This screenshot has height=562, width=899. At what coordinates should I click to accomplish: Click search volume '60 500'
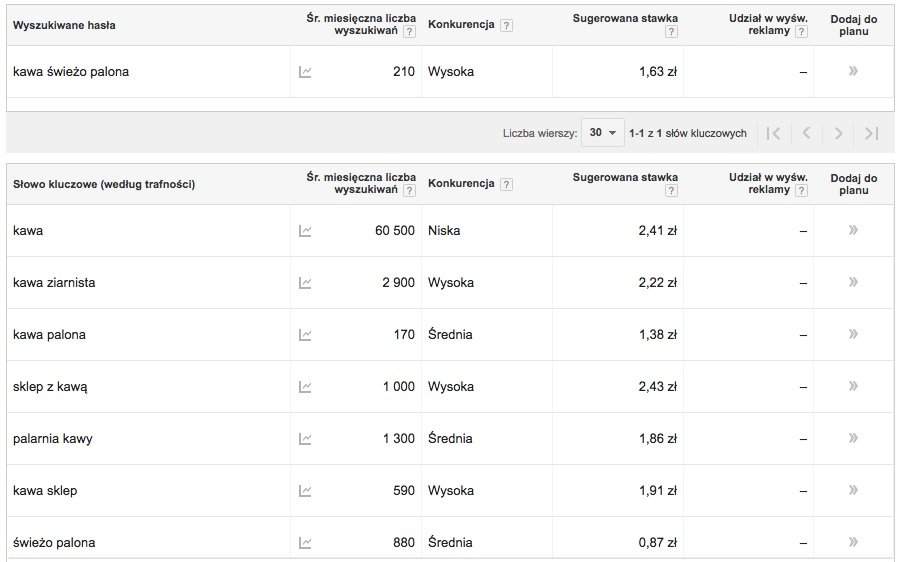click(394, 231)
